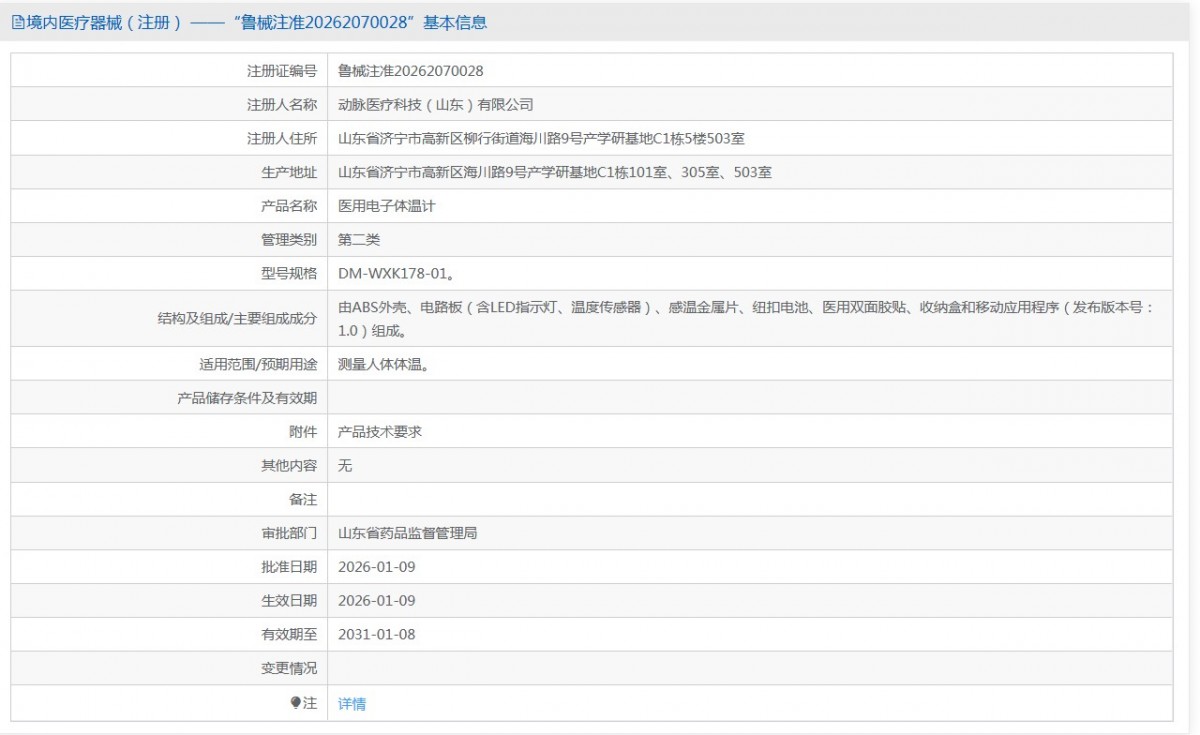Click the 注册人名称 label
1200x735 pixels.
coord(282,104)
